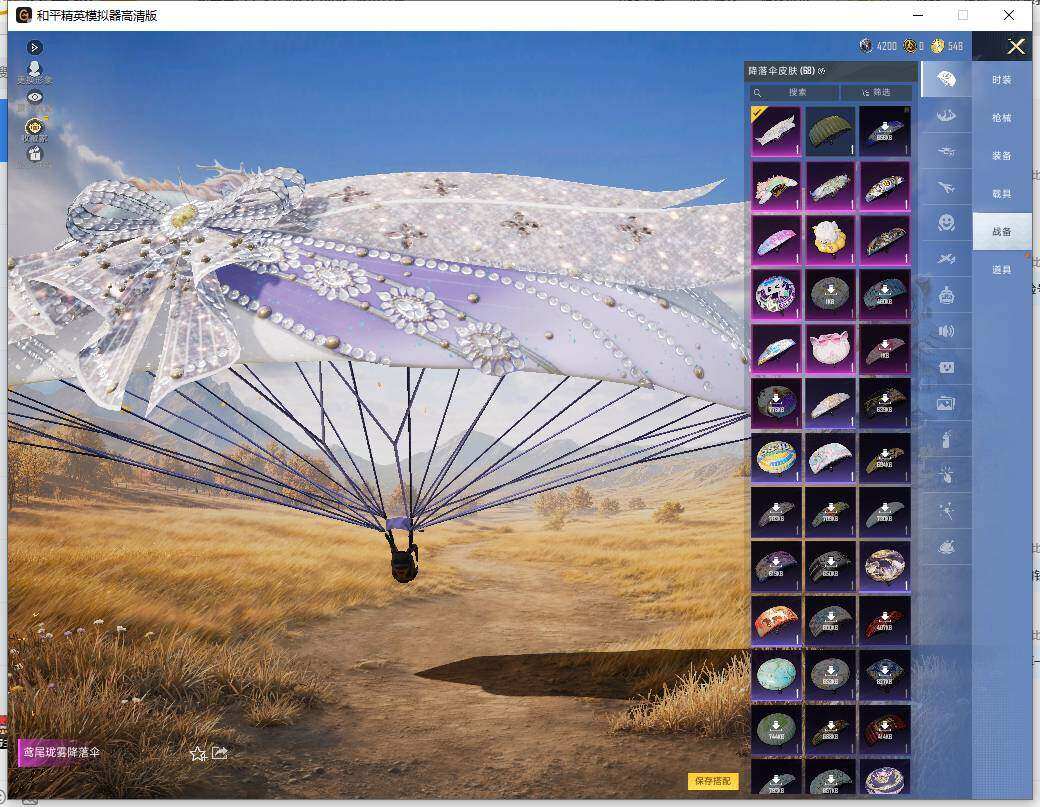Maximize the 和平精英模拟器高清版 emulator window
Image resolution: width=1040 pixels, height=807 pixels.
(x=963, y=15)
